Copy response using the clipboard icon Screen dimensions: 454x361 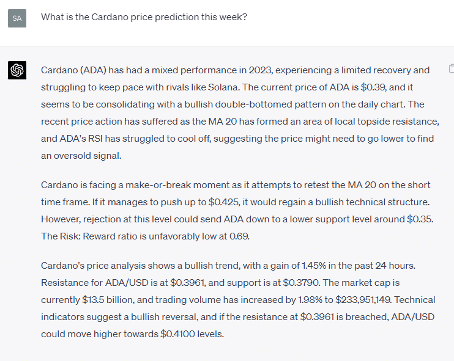(x=451, y=69)
